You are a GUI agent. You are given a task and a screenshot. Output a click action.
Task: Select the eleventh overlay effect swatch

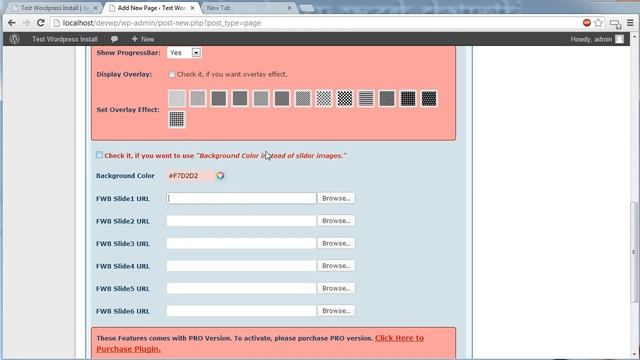(387, 98)
